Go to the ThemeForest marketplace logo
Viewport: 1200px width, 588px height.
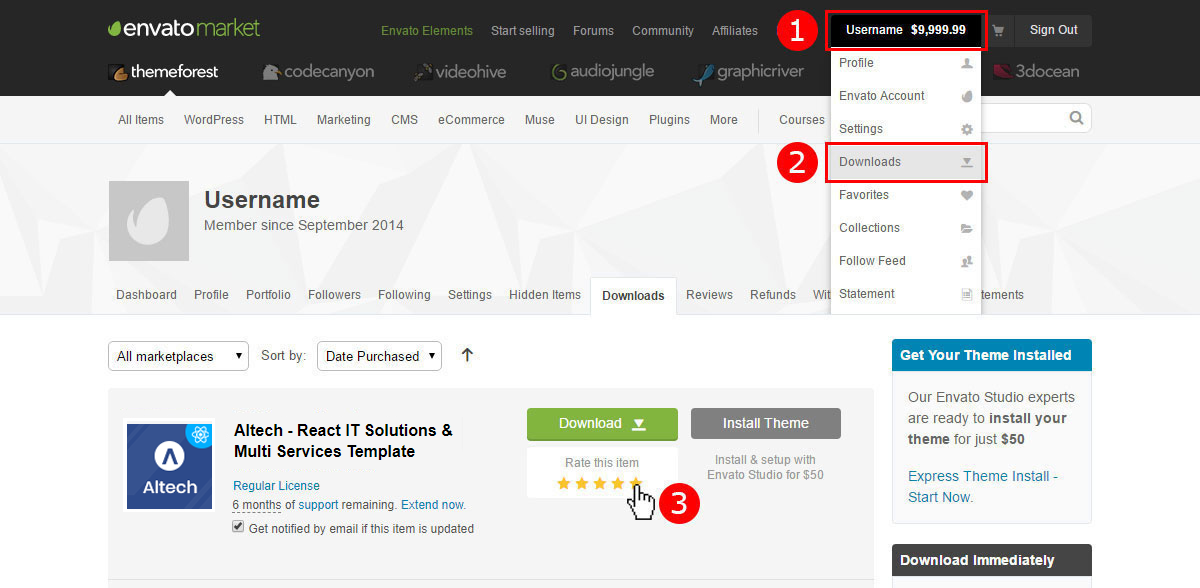coord(163,72)
